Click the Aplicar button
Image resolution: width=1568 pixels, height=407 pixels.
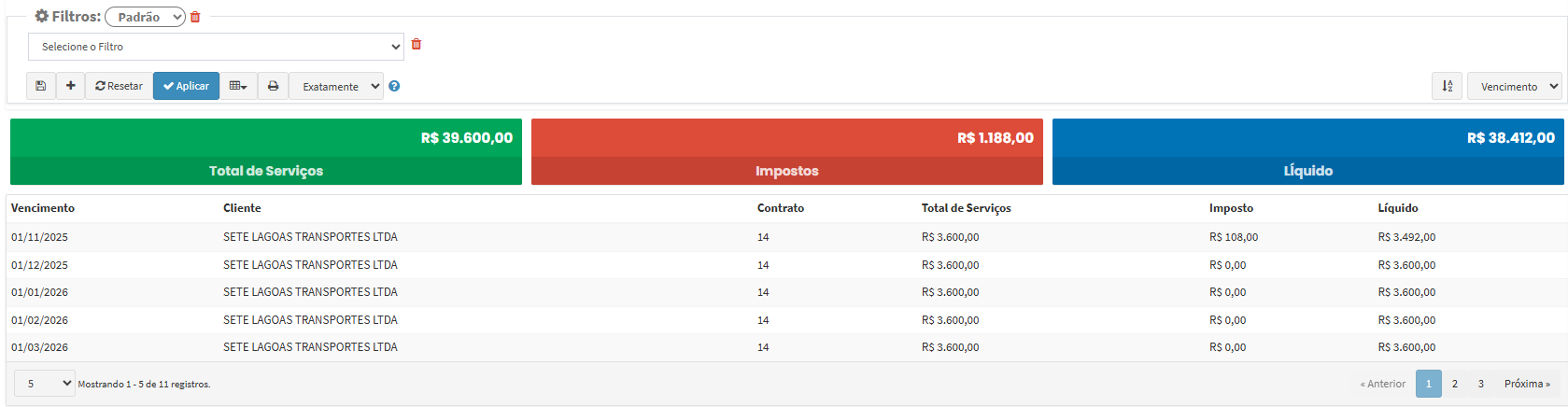coord(186,86)
